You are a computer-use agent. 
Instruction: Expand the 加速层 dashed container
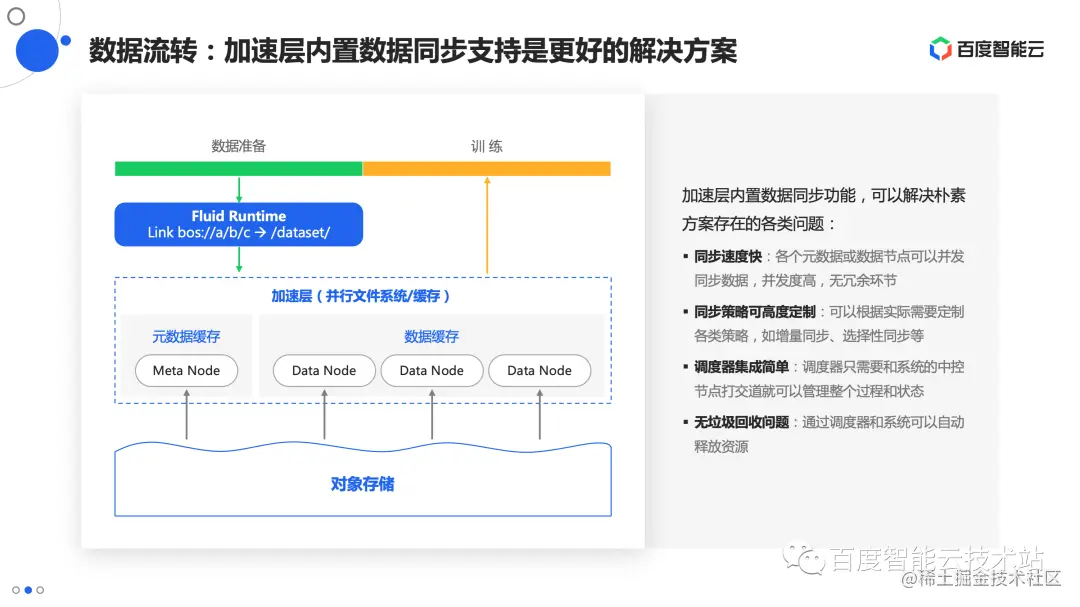pyautogui.click(x=364, y=295)
